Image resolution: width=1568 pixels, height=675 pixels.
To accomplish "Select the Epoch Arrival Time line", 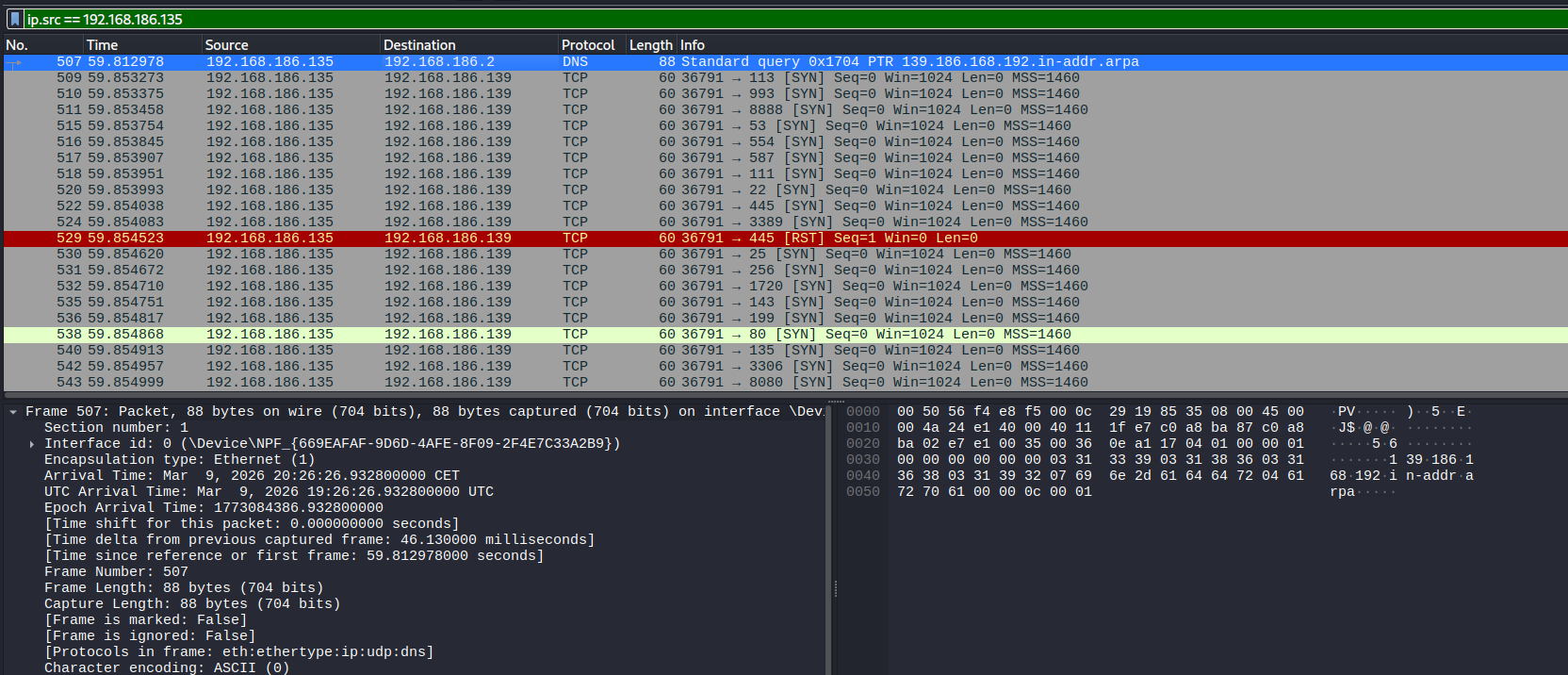I will point(214,507).
